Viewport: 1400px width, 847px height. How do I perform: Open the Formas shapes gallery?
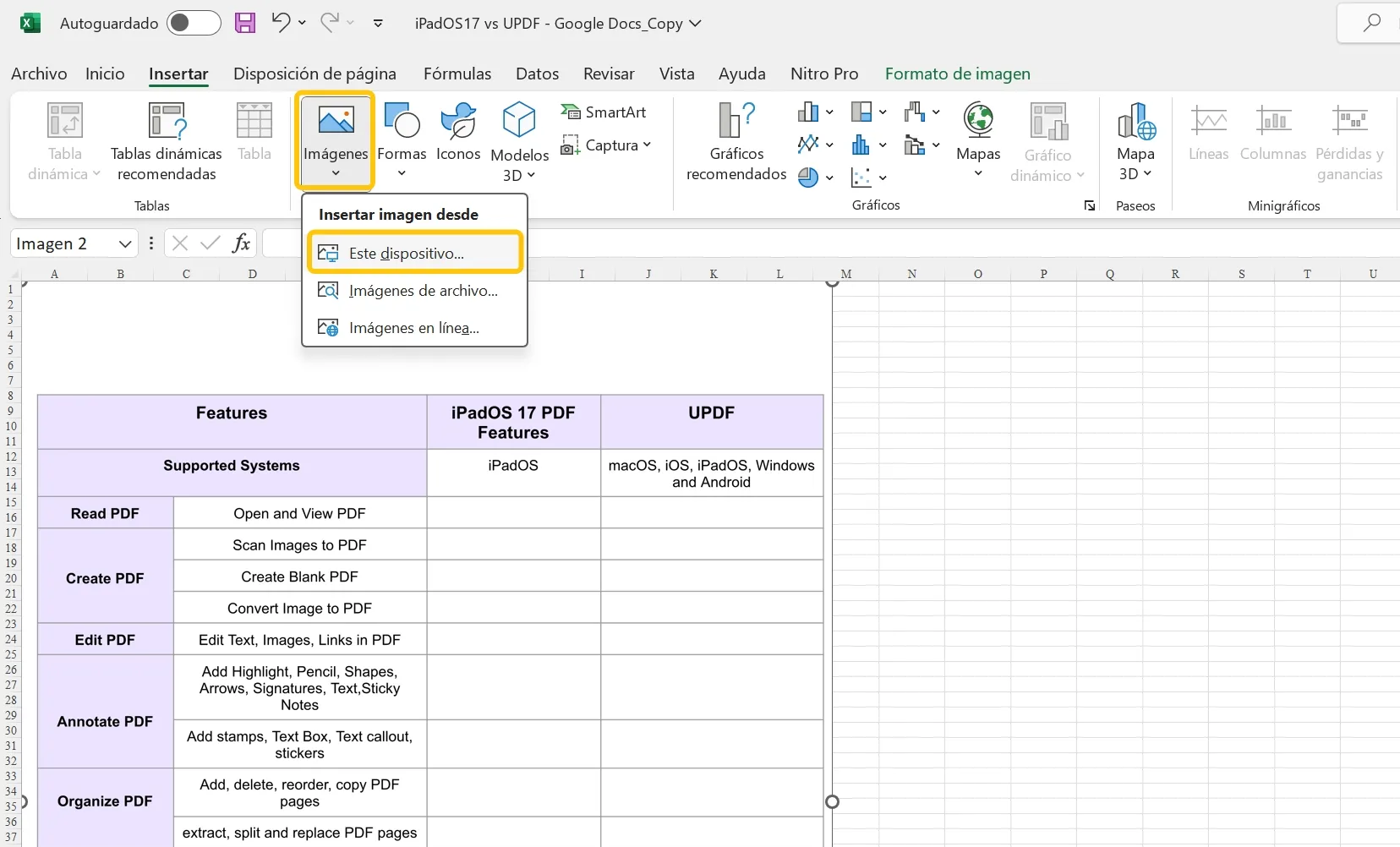[x=402, y=139]
